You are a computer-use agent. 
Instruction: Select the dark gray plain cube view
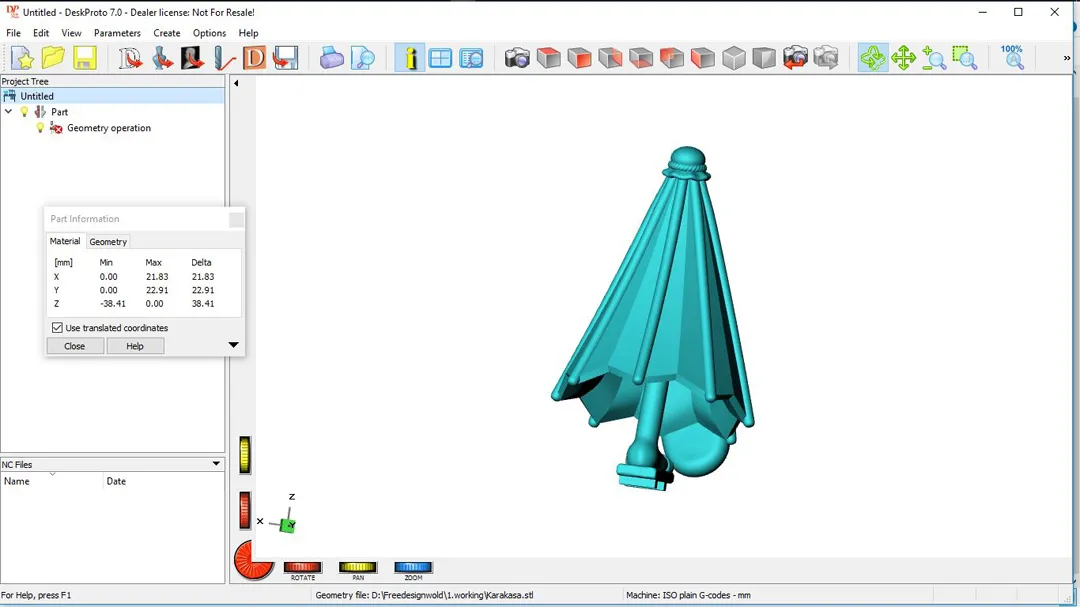click(x=764, y=58)
